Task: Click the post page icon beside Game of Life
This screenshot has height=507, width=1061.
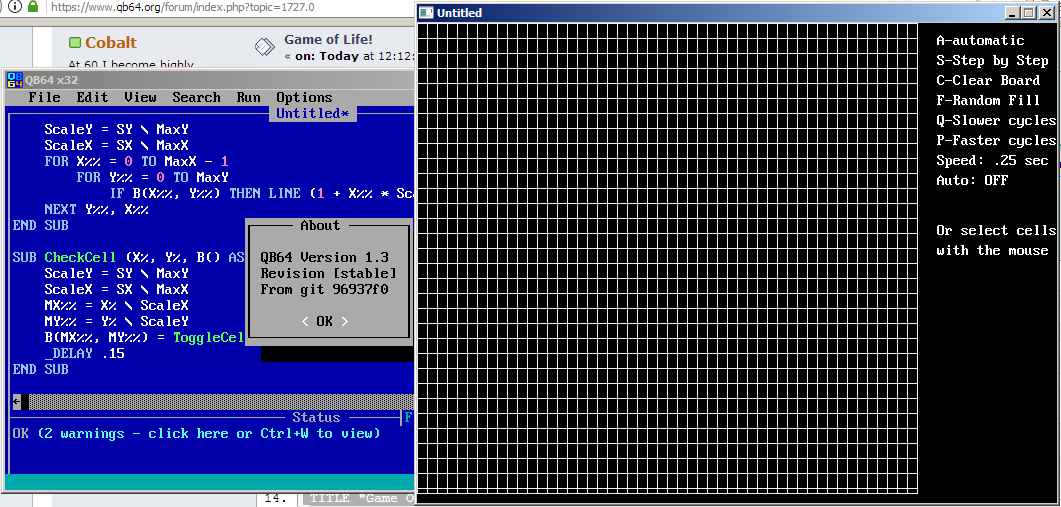Action: (261, 47)
